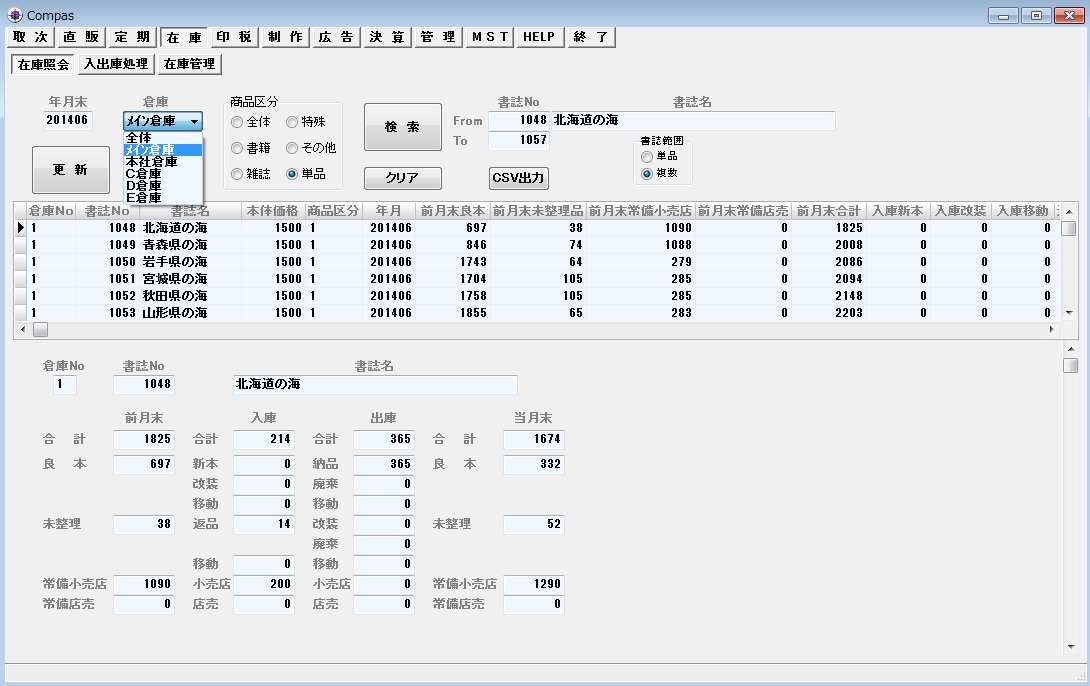This screenshot has width=1090, height=686.
Task: Click the CSV出力 export button
Action: 519,178
